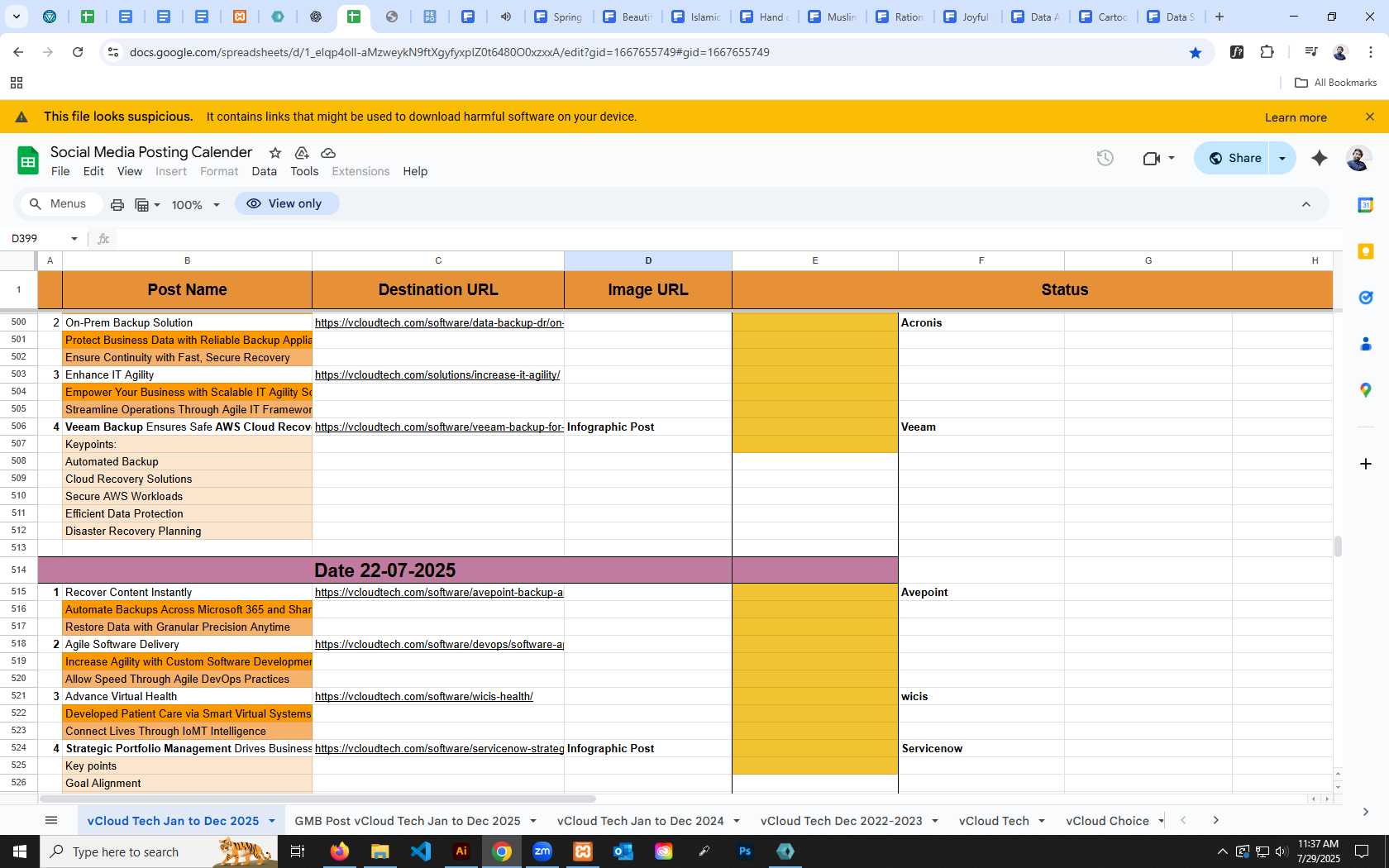Switch to vCloud Tech Dec 2022-2023 sheet

coord(842,821)
